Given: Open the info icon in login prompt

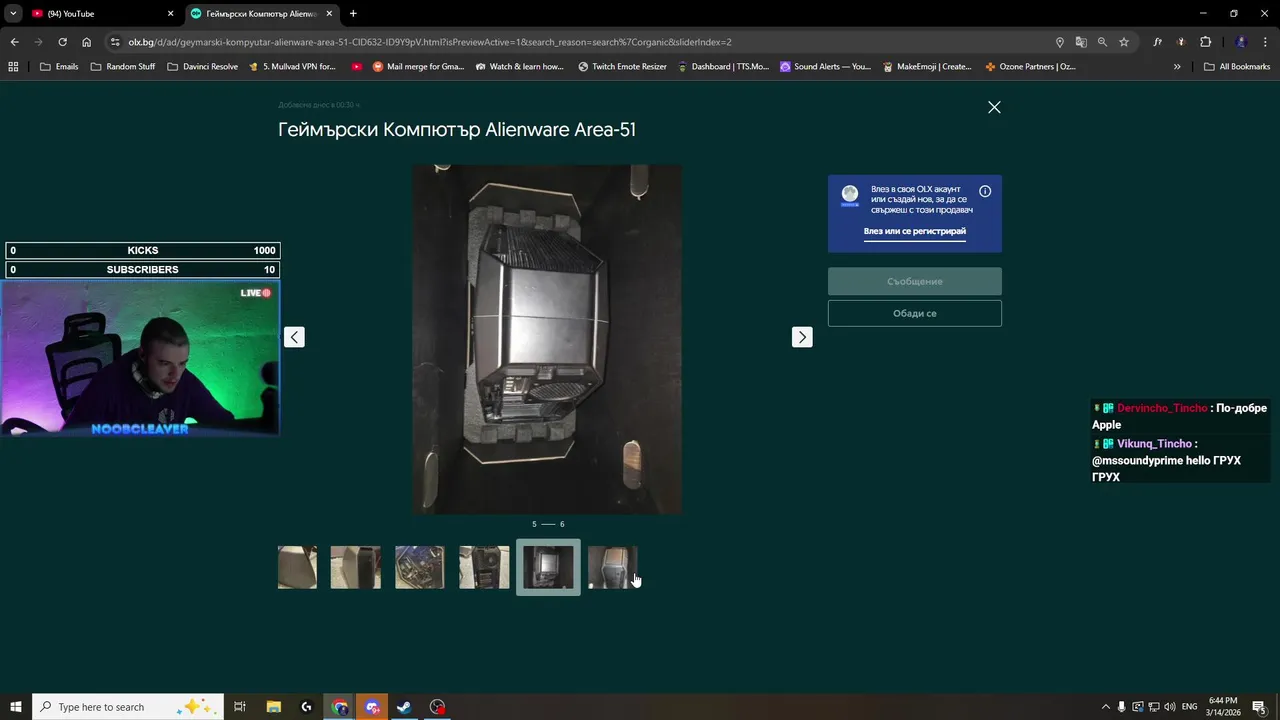Looking at the screenshot, I should tap(985, 191).
